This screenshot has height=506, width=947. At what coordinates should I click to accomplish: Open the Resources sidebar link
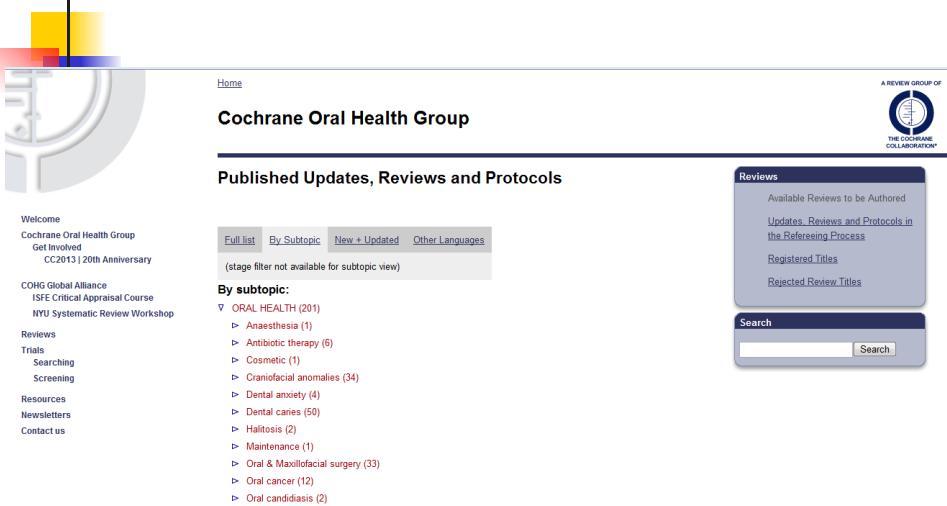pos(43,399)
